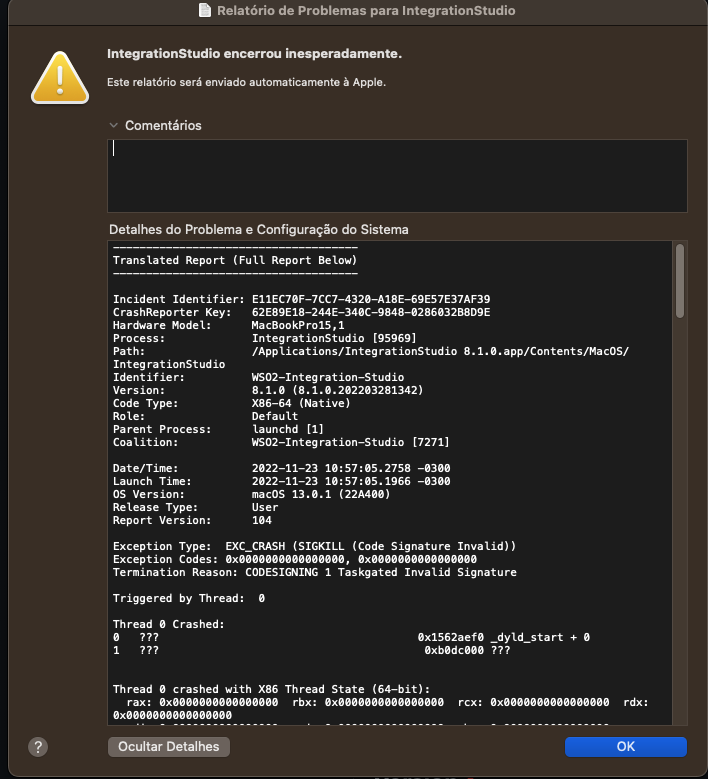Click the Comentários label
708x779 pixels.
(163, 125)
